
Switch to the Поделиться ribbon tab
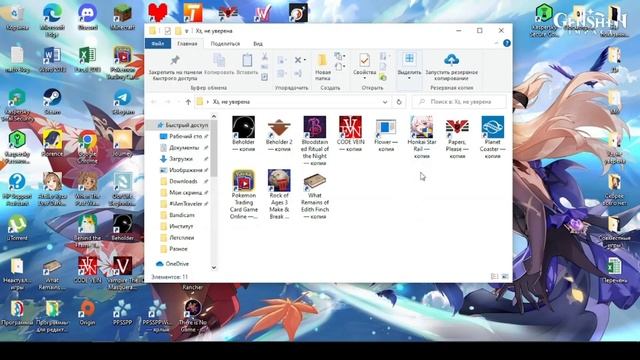[x=225, y=44]
